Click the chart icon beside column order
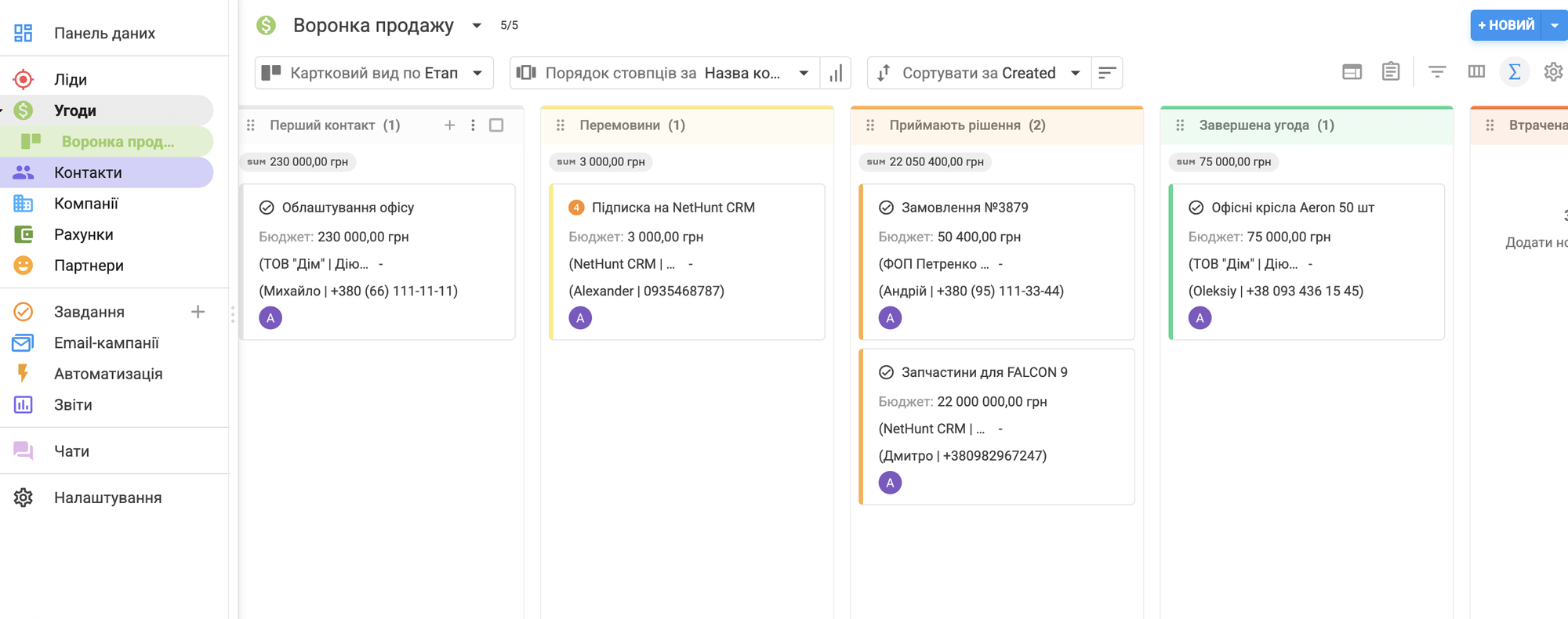Viewport: 1568px width, 619px height. (x=836, y=73)
